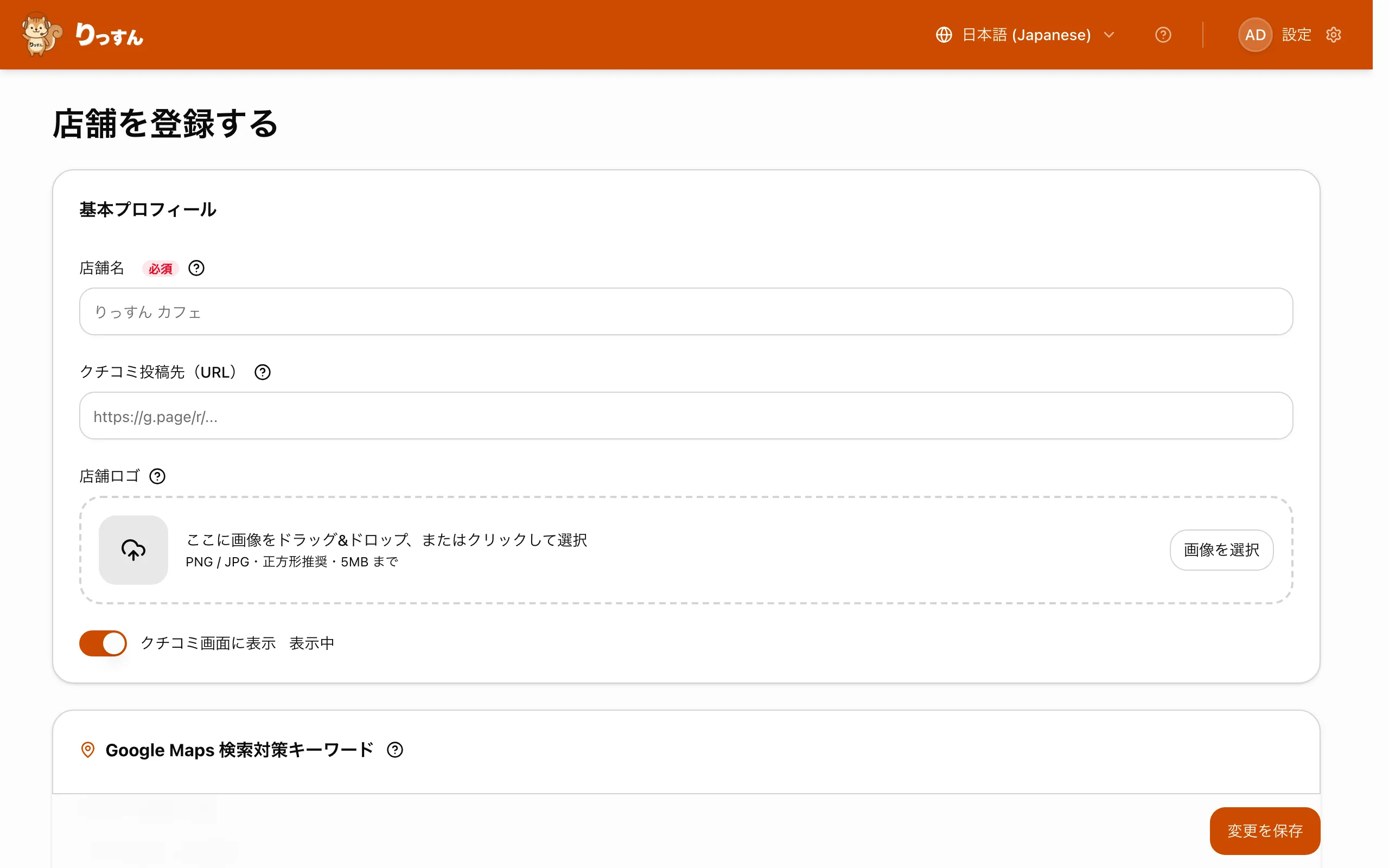The image size is (1389, 868).
Task: Click the 必須 required badge
Action: pos(161,269)
